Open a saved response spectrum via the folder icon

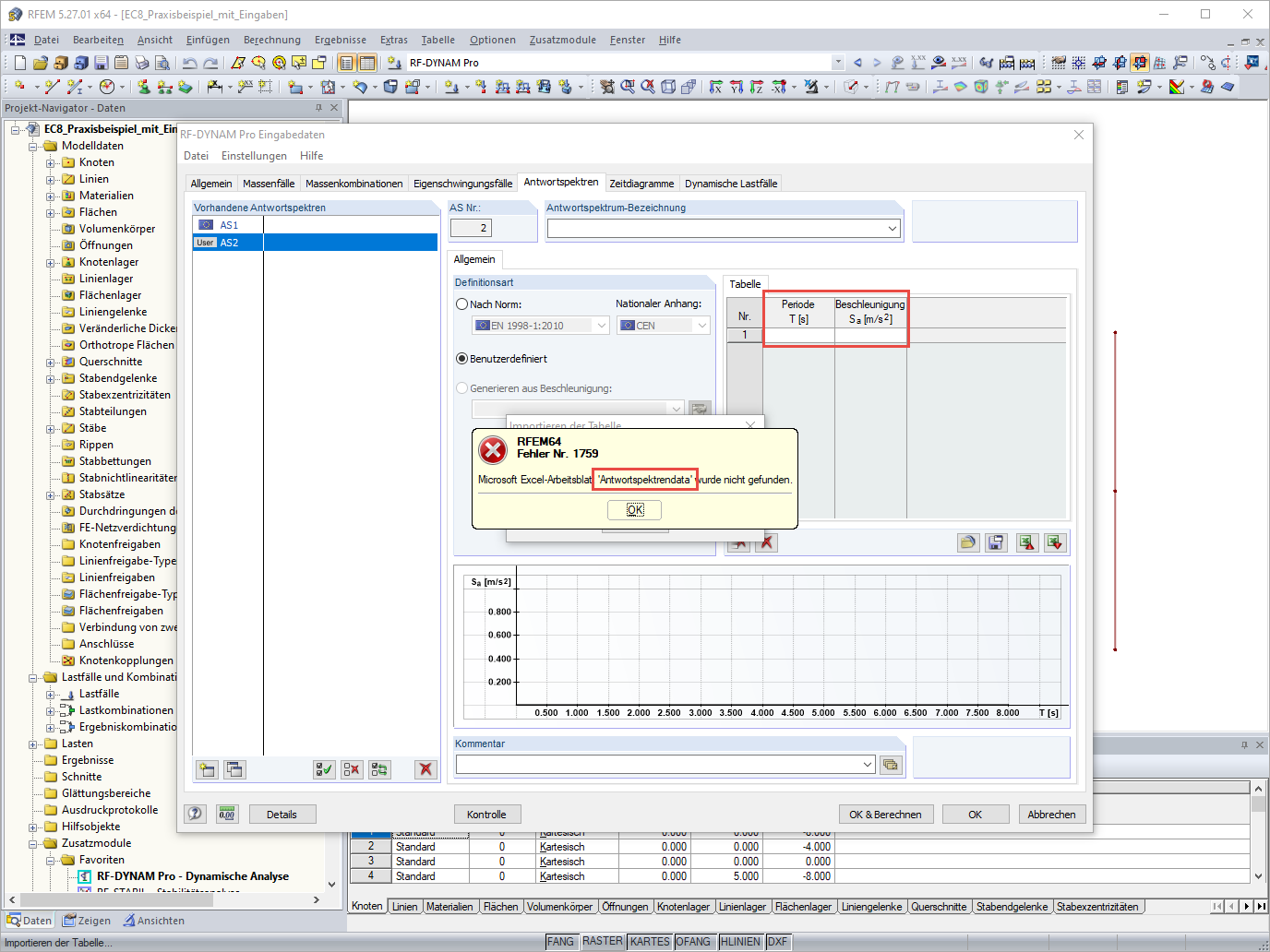(x=968, y=542)
